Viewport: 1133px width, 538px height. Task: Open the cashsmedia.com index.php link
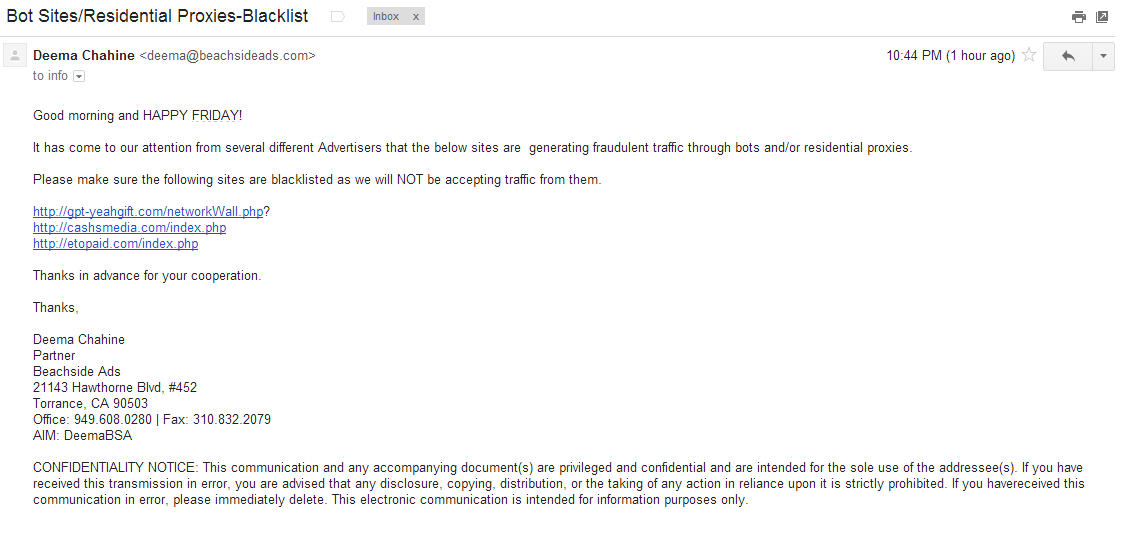(x=129, y=227)
